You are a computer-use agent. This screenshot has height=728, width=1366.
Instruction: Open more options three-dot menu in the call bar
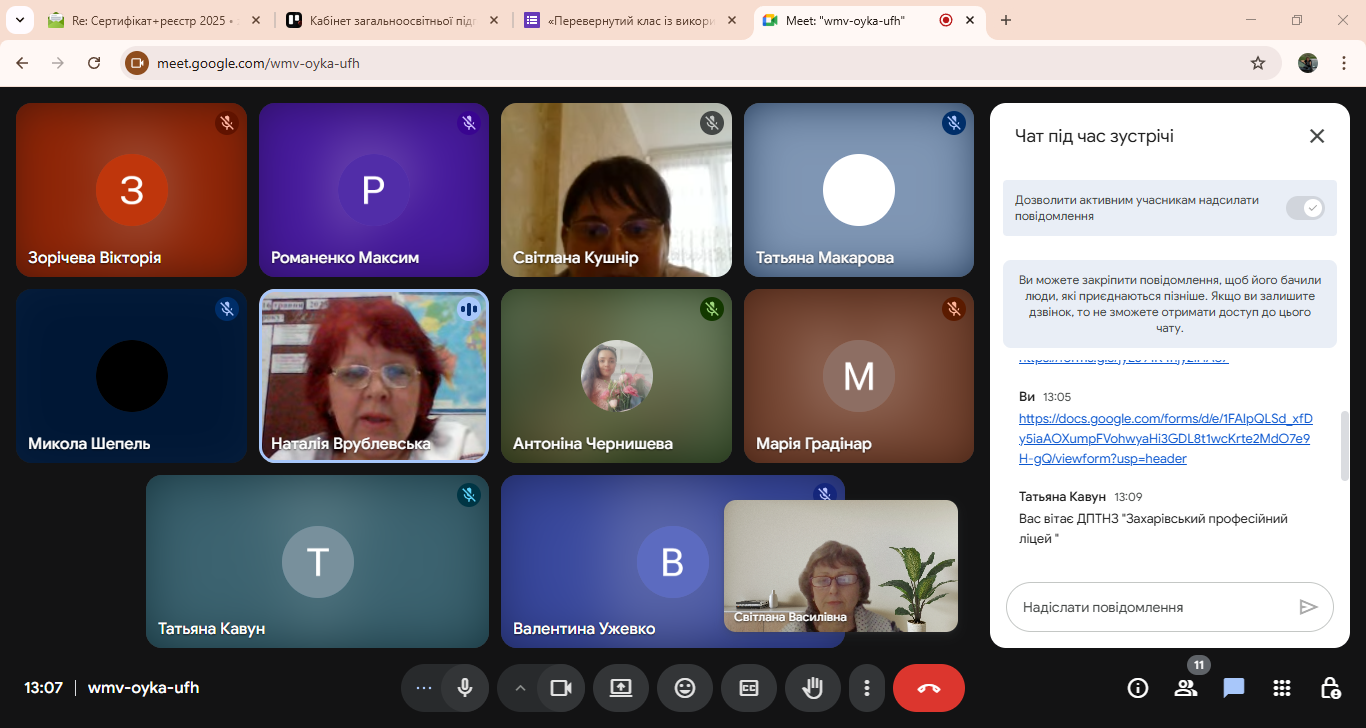(867, 688)
